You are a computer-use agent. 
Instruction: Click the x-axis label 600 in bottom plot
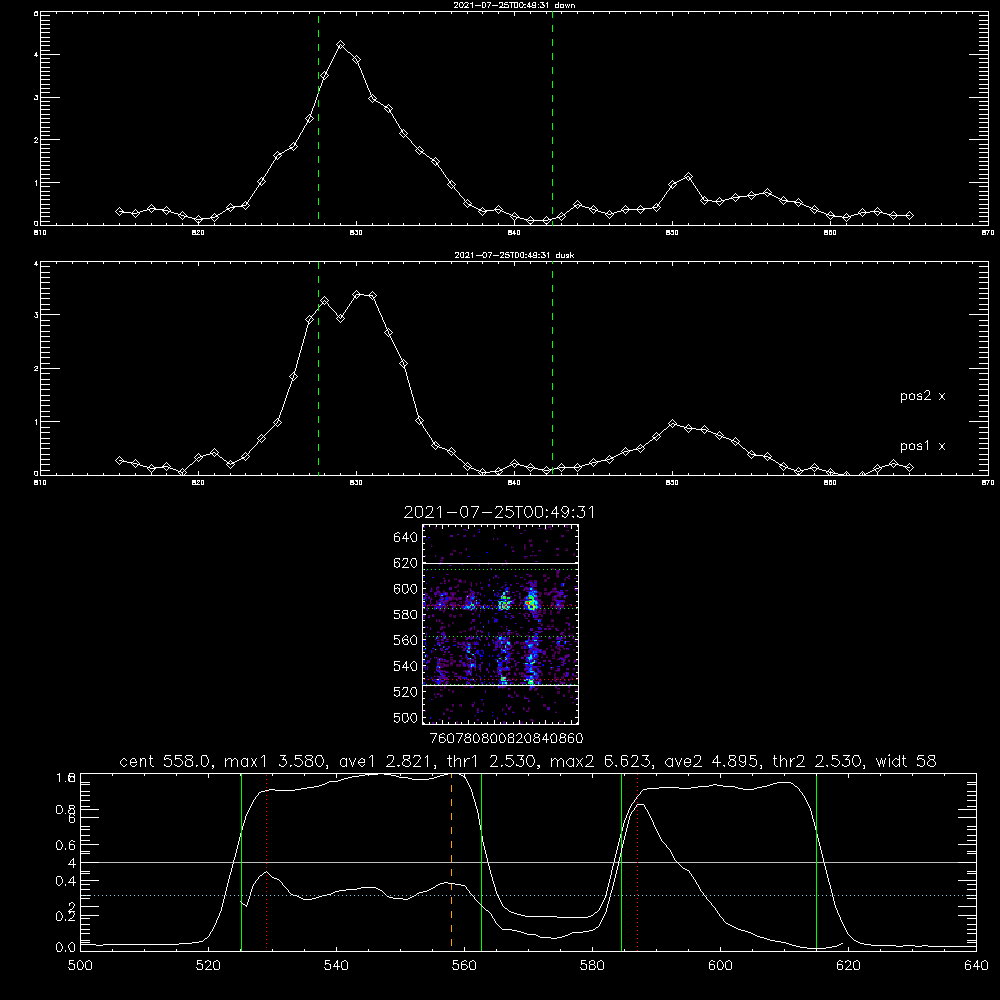click(720, 966)
